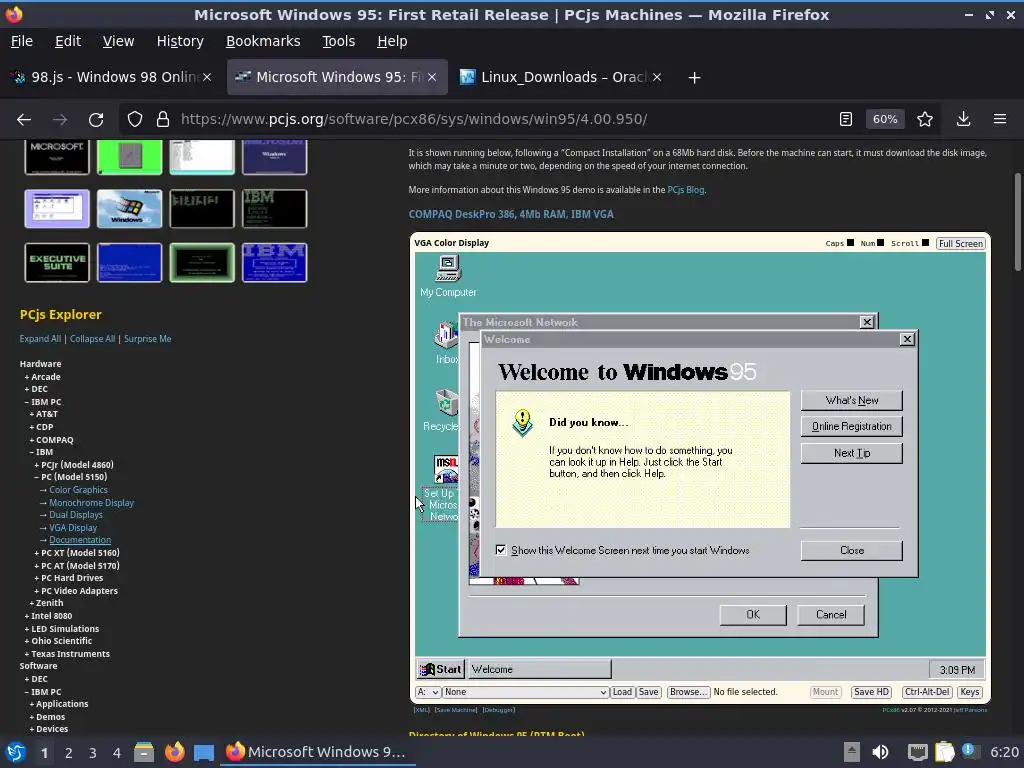The image size is (1024, 768).
Task: Click the show desktop blue panel icon
Action: coord(204,752)
